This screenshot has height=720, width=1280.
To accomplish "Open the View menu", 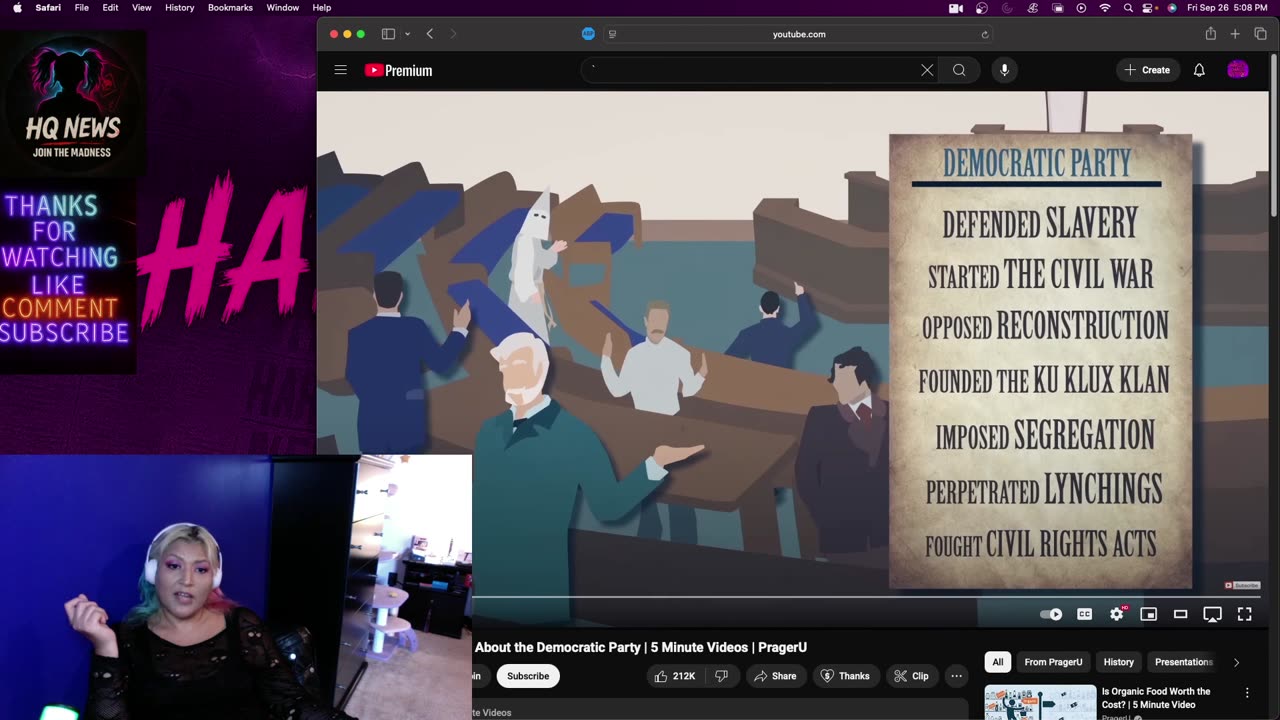I will pos(142,8).
